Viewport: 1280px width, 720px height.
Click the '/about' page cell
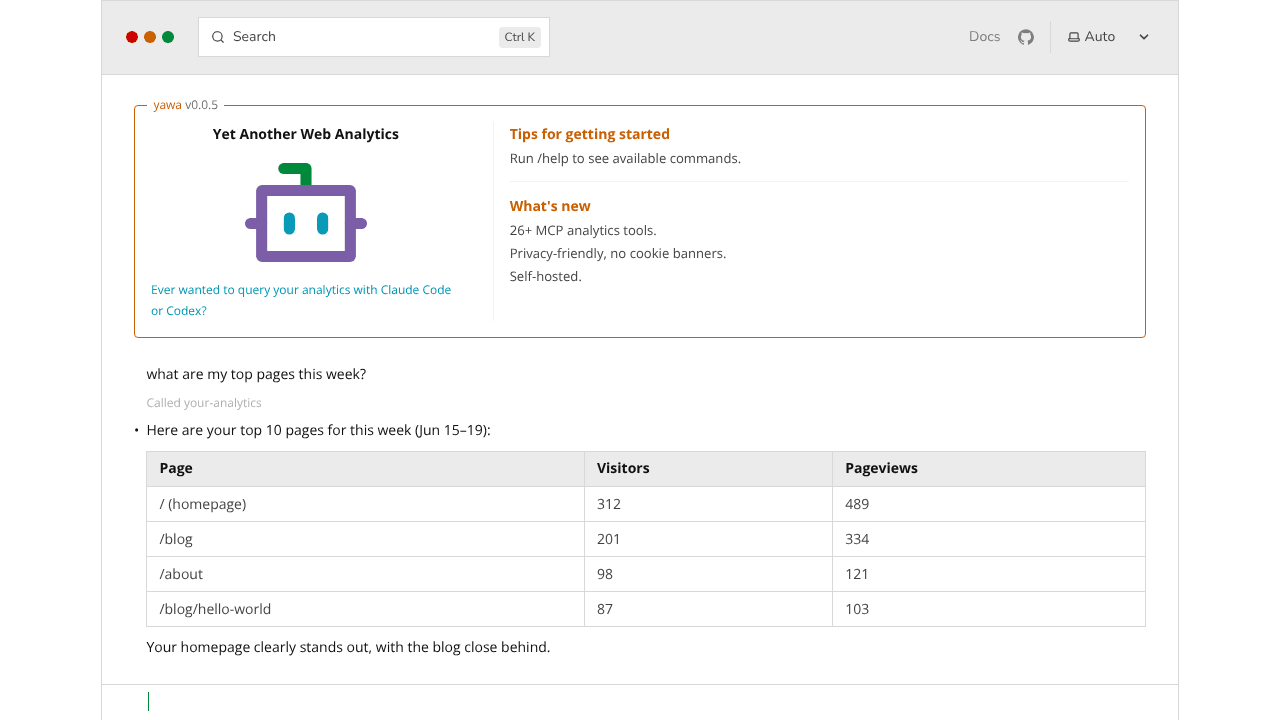pyautogui.click(x=366, y=574)
